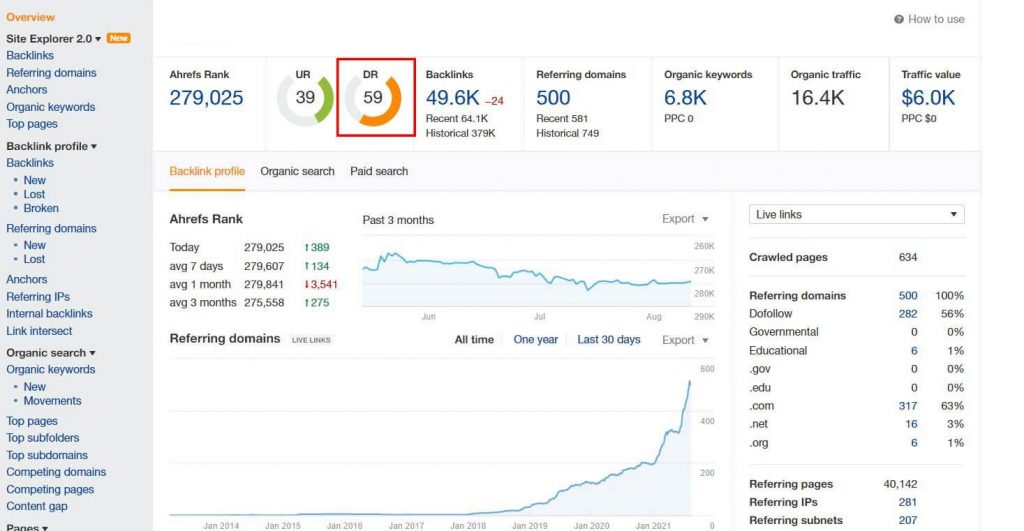Click the Traffic value $6.0K
The height and width of the screenshot is (531, 1024).
(928, 98)
